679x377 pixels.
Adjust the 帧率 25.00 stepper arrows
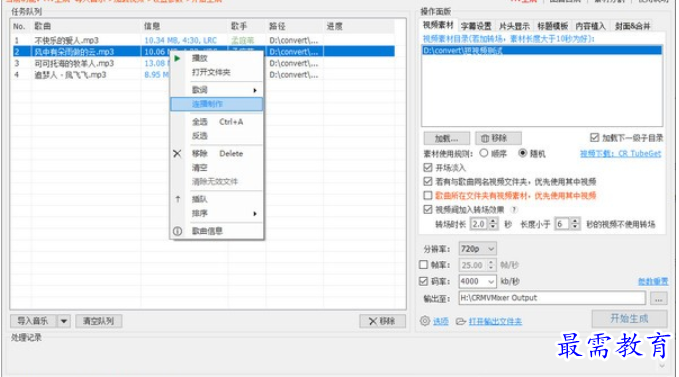click(x=491, y=265)
